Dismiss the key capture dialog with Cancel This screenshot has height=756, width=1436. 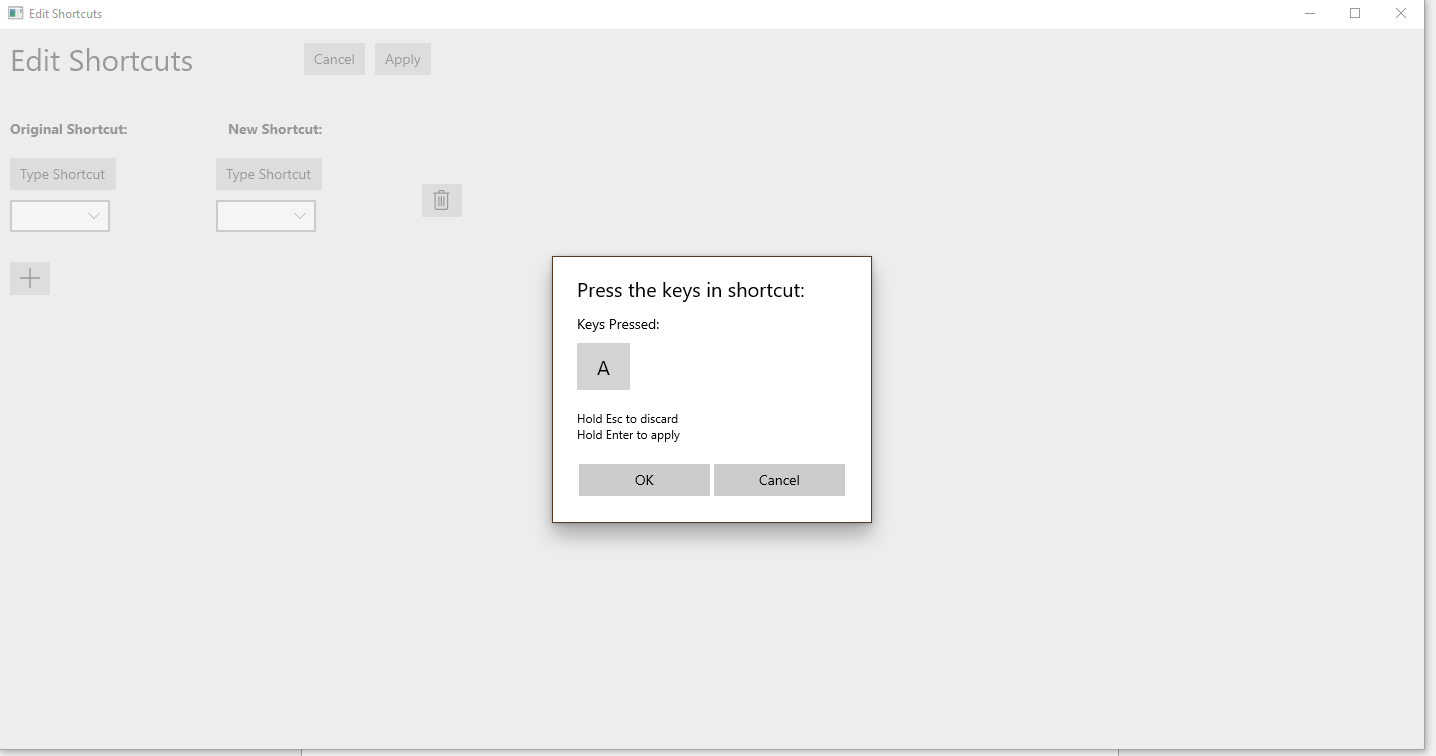(x=779, y=480)
